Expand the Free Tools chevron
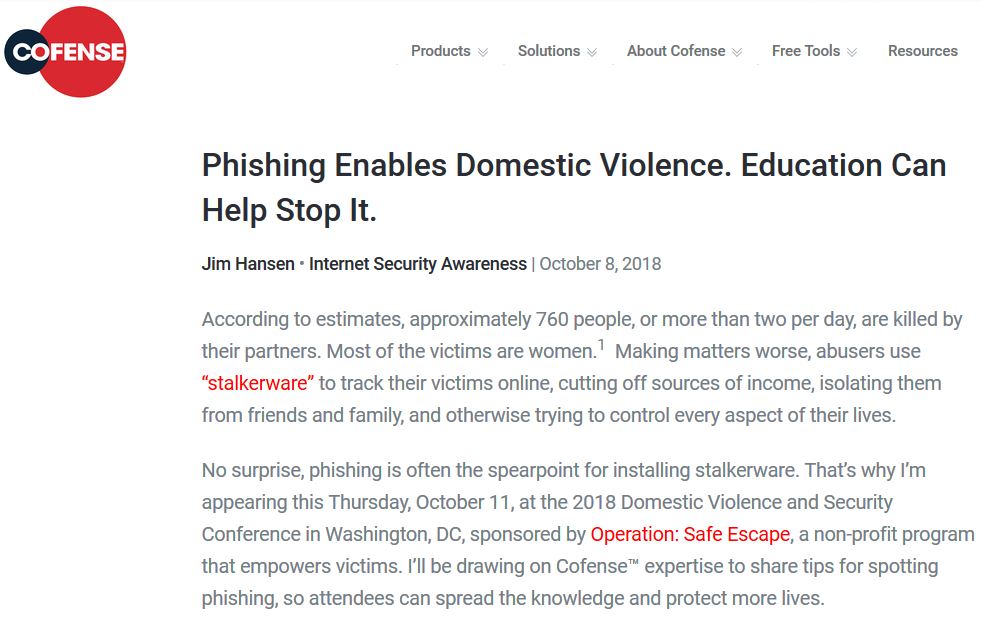This screenshot has height=627, width=982. click(x=852, y=52)
